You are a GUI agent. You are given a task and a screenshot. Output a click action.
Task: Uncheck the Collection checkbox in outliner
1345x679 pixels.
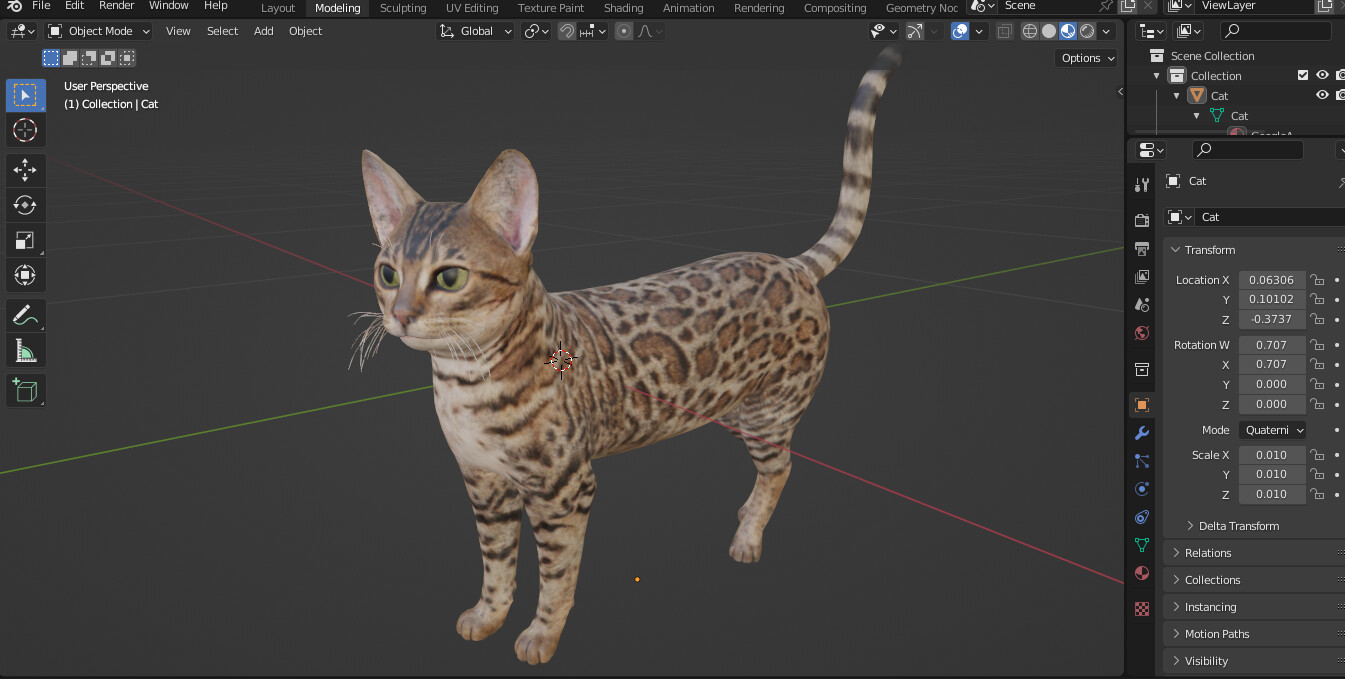click(1303, 75)
